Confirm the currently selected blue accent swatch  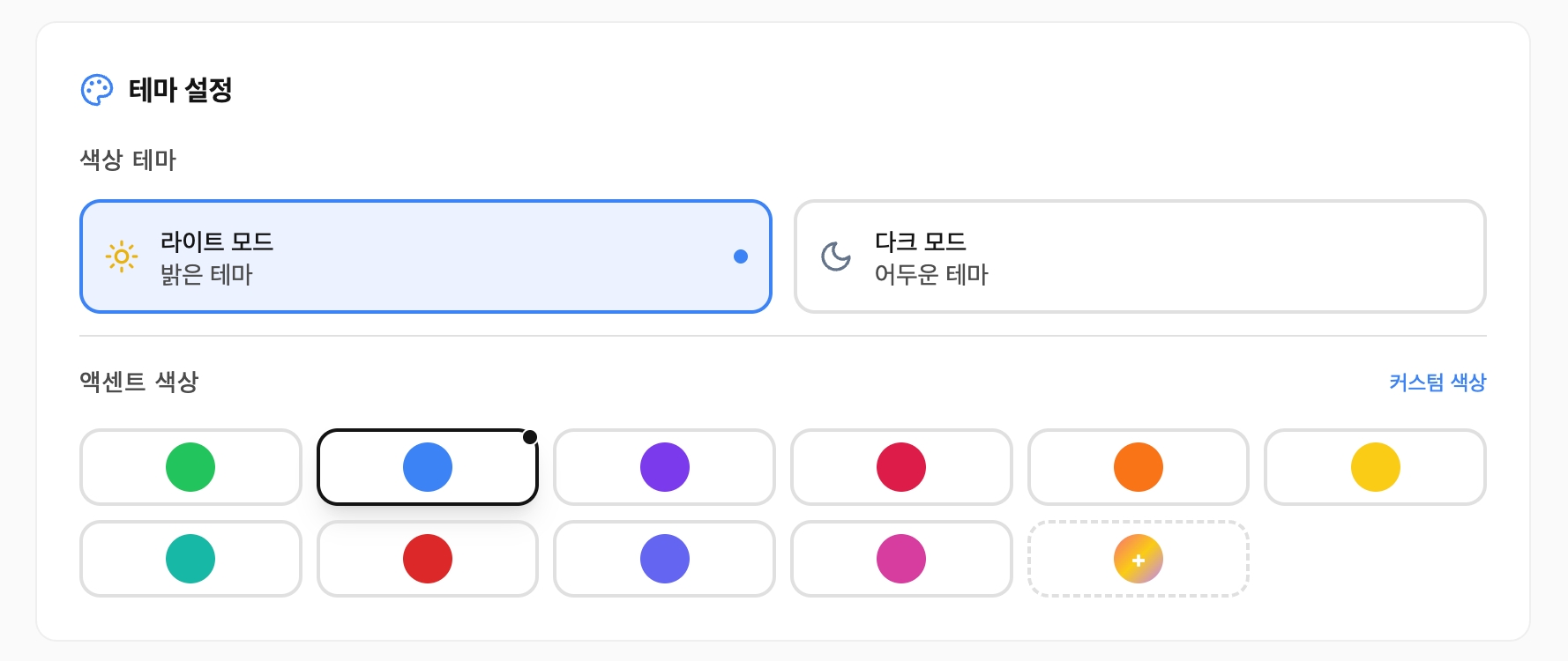point(427,467)
